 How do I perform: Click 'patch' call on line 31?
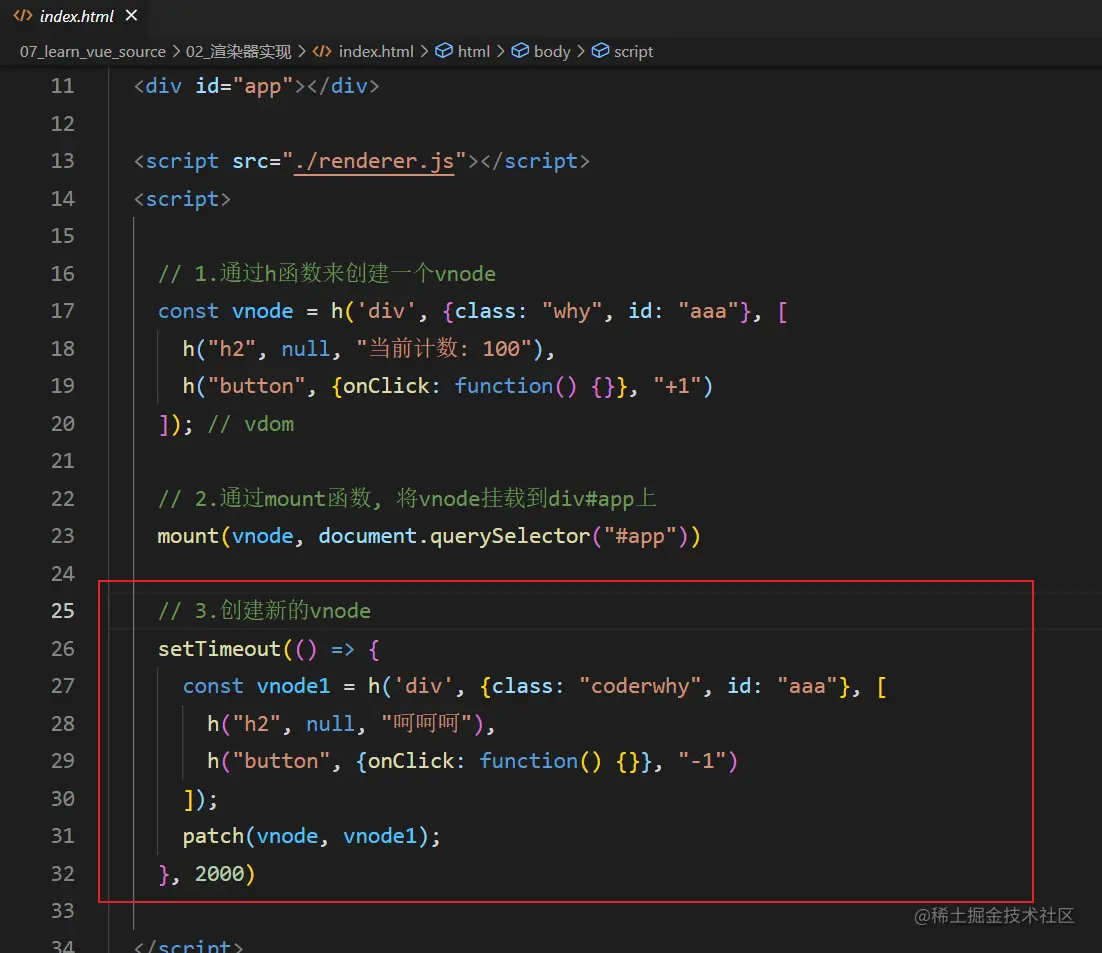(x=213, y=836)
